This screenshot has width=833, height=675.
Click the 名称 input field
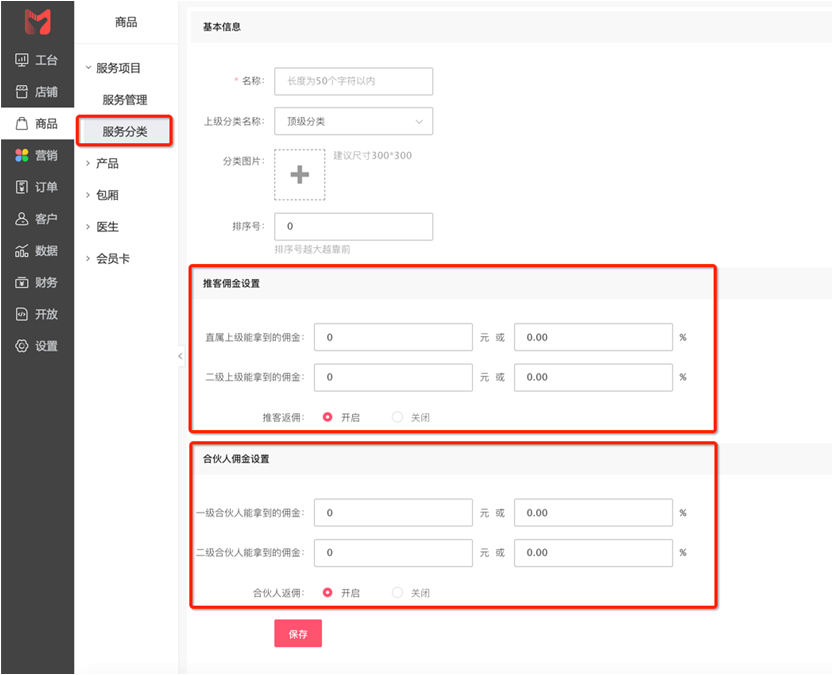[x=353, y=81]
